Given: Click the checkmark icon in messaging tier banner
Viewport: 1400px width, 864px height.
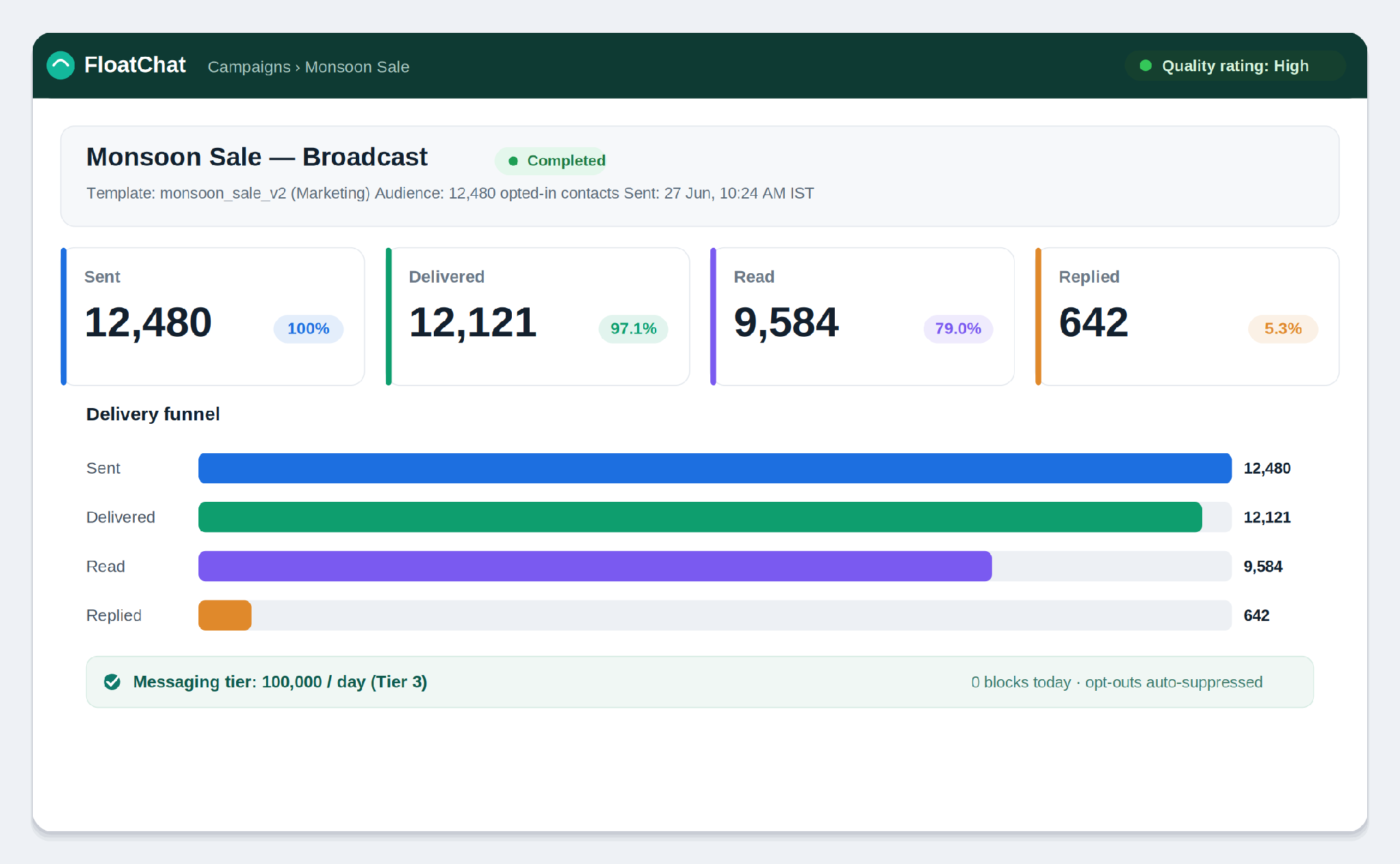Looking at the screenshot, I should [x=112, y=682].
